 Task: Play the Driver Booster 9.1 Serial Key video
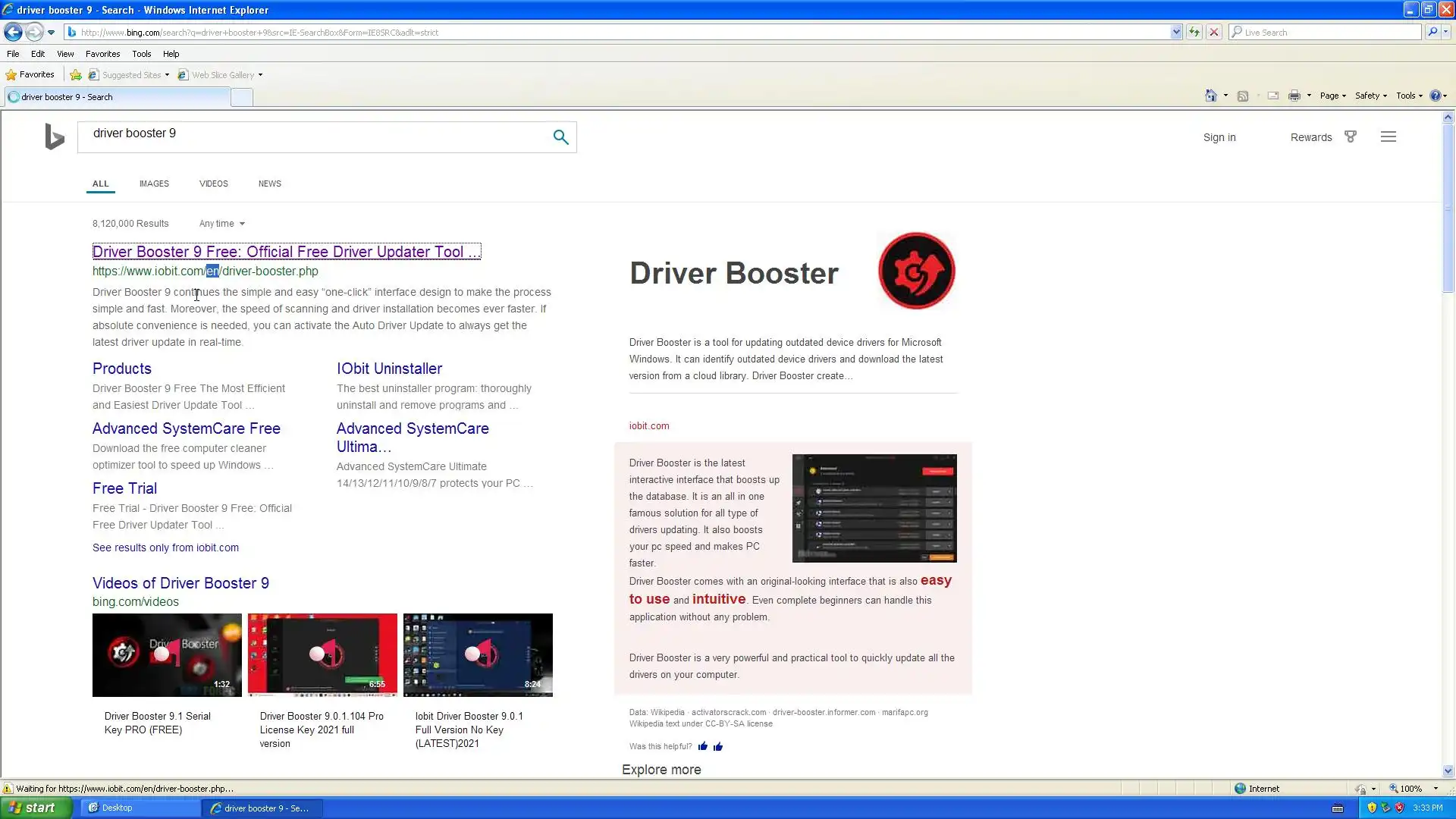(167, 654)
